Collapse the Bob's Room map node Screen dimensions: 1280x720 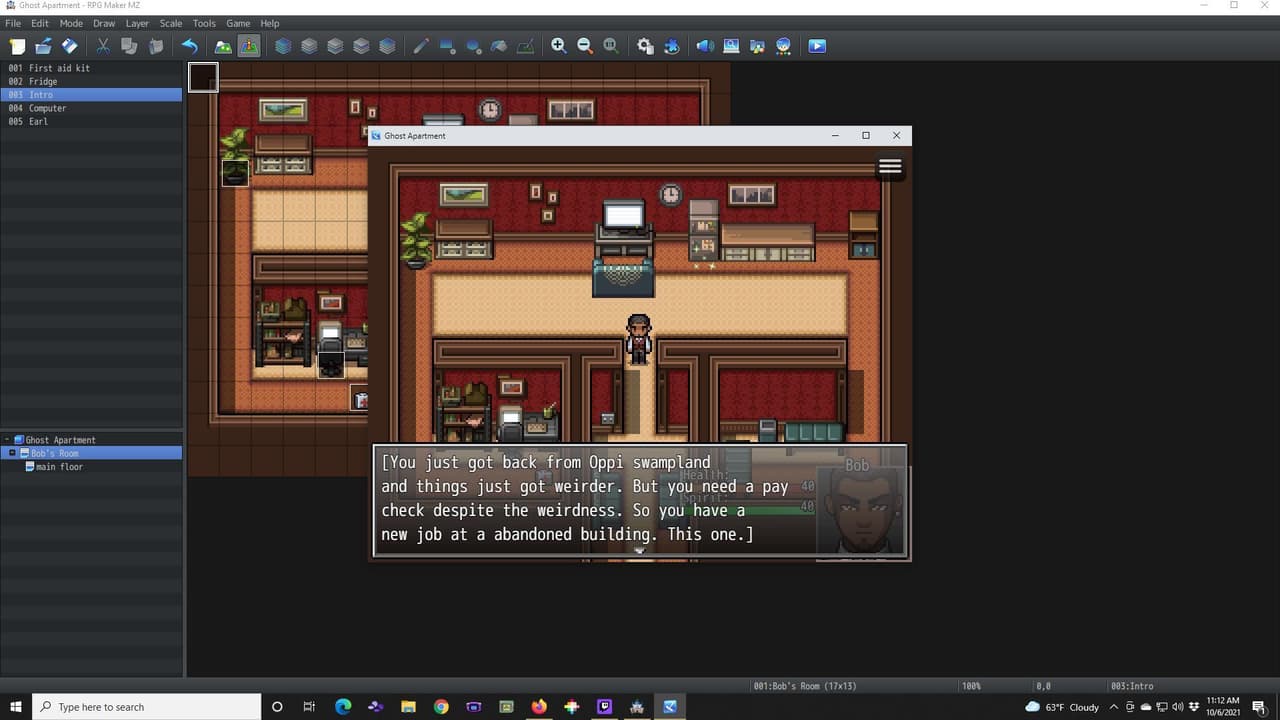13,453
